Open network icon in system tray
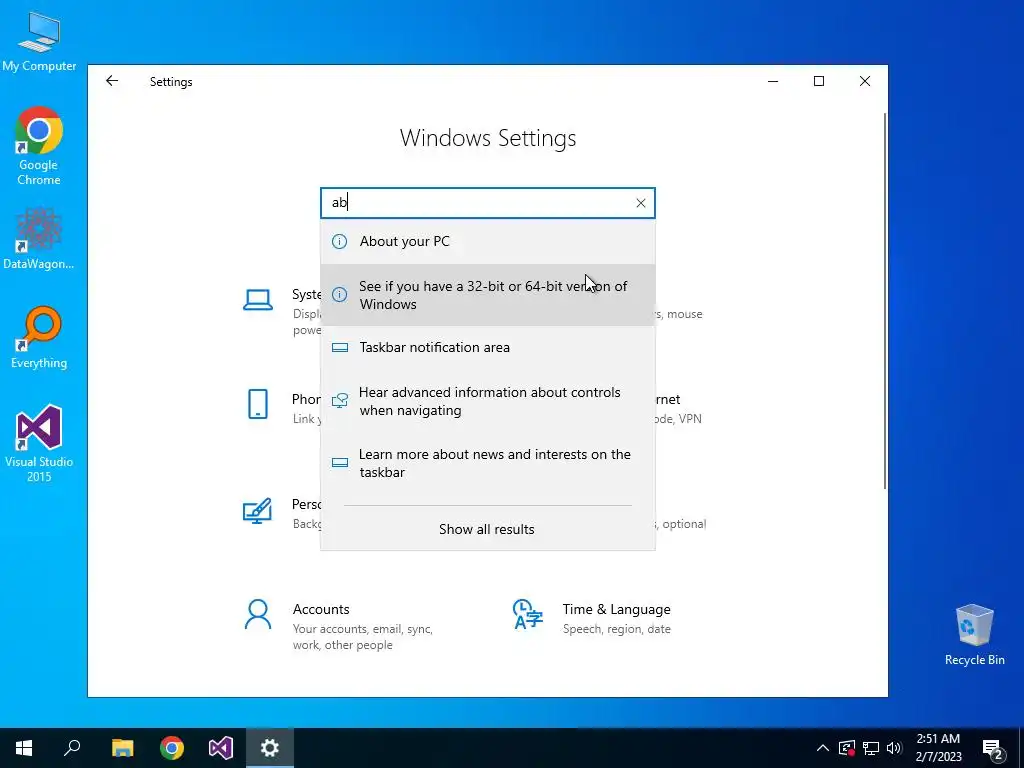The height and width of the screenshot is (768, 1024). (x=871, y=748)
